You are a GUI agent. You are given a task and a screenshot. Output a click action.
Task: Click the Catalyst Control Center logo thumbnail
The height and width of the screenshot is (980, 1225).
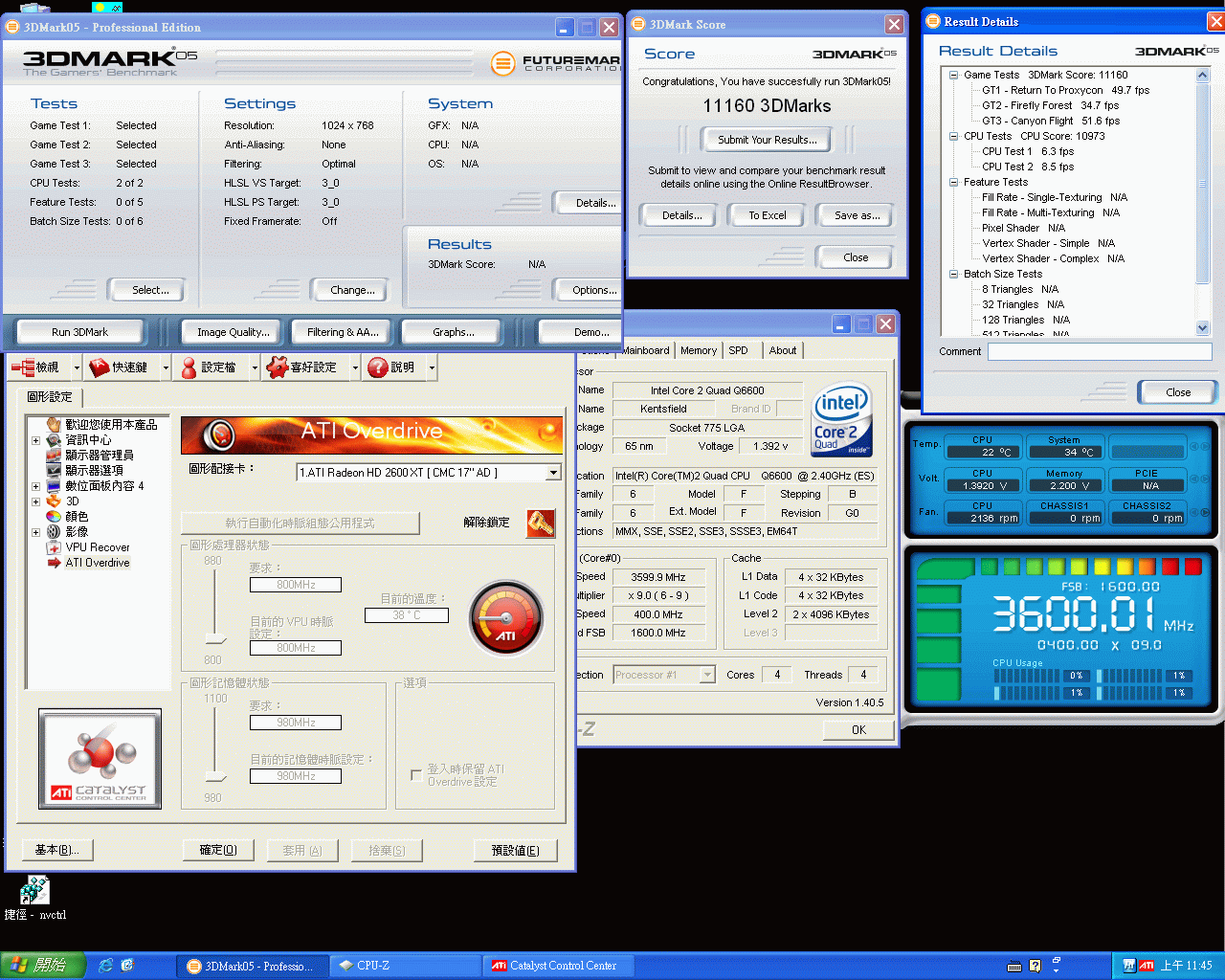(x=100, y=759)
